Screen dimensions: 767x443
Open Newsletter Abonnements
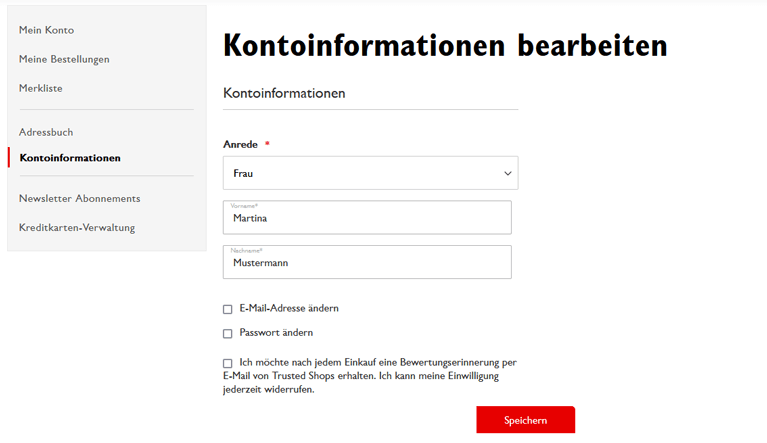click(79, 198)
